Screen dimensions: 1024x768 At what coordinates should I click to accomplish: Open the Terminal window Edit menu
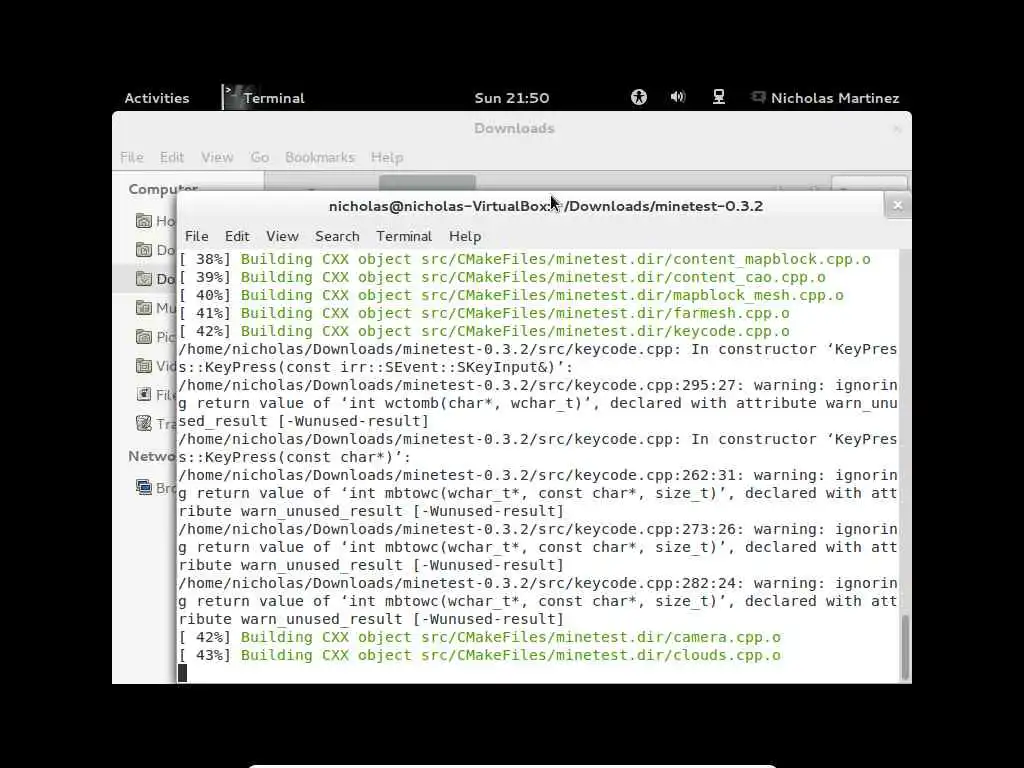237,236
